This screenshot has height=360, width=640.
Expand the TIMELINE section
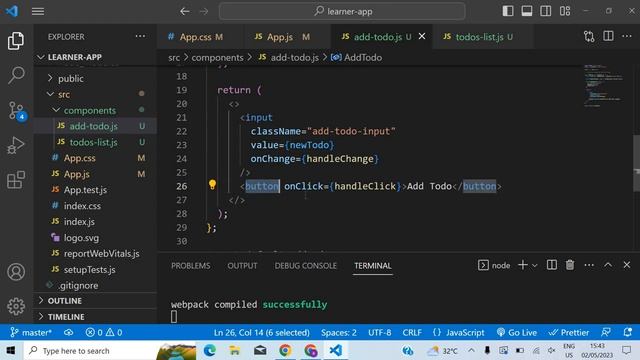(x=95, y=317)
